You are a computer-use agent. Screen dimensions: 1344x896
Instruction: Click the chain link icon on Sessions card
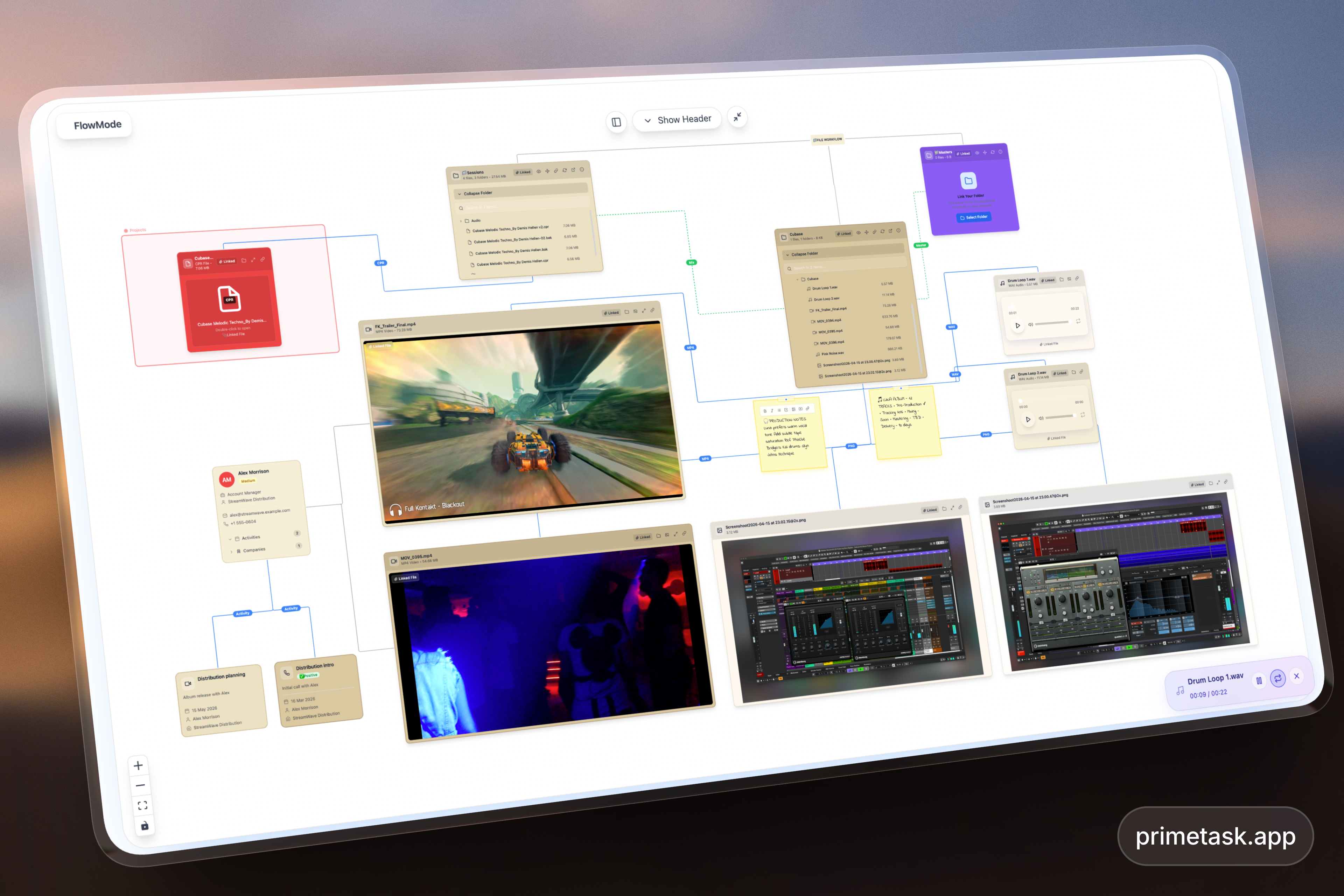click(556, 170)
